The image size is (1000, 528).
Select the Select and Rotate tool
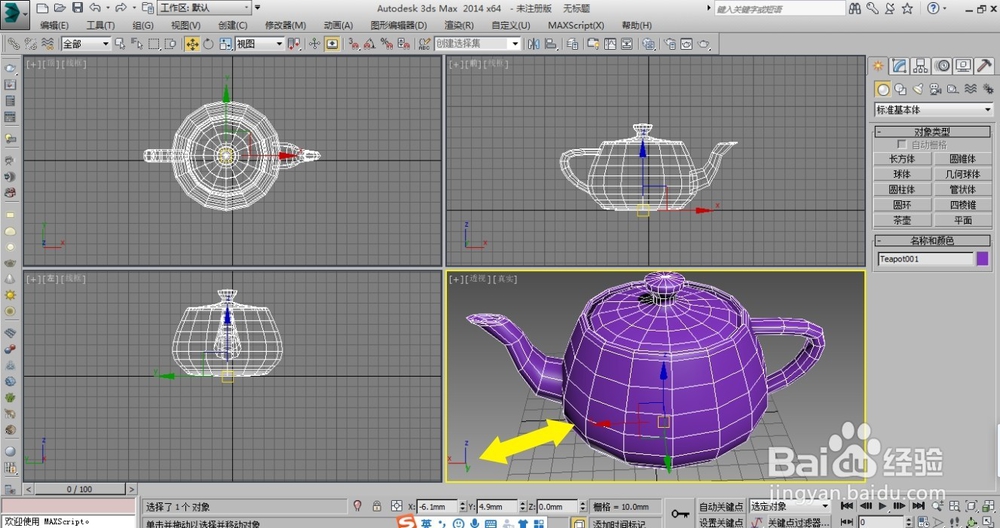pos(209,44)
